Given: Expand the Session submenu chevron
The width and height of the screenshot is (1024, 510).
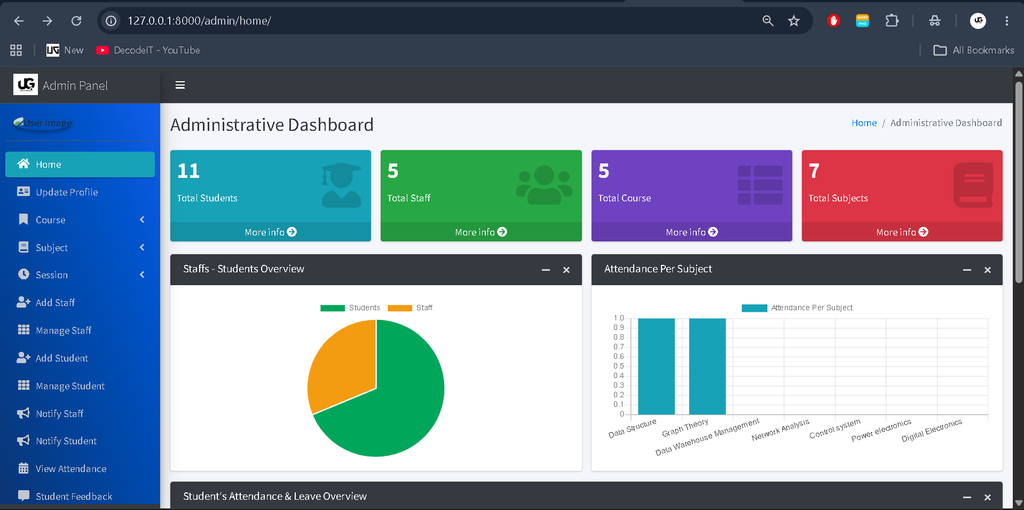Looking at the screenshot, I should click(x=142, y=274).
